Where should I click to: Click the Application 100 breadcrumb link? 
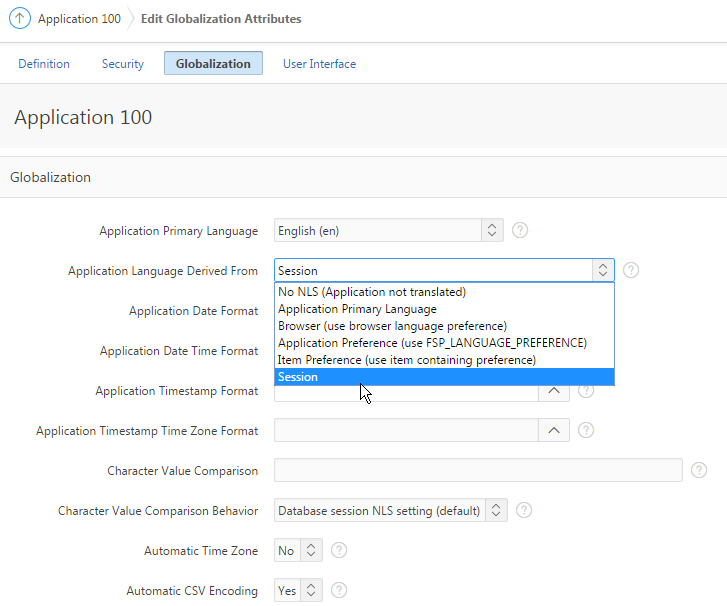point(79,19)
